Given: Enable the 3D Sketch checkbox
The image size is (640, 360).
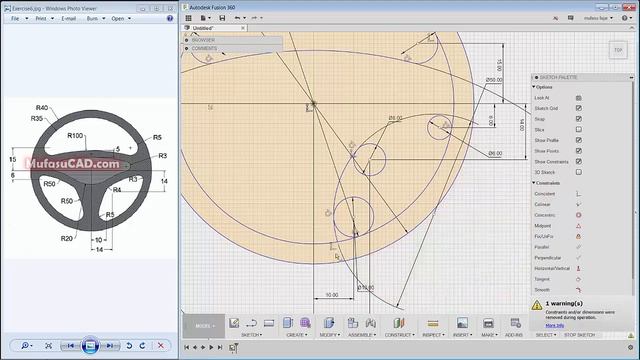Looking at the screenshot, I should point(578,172).
